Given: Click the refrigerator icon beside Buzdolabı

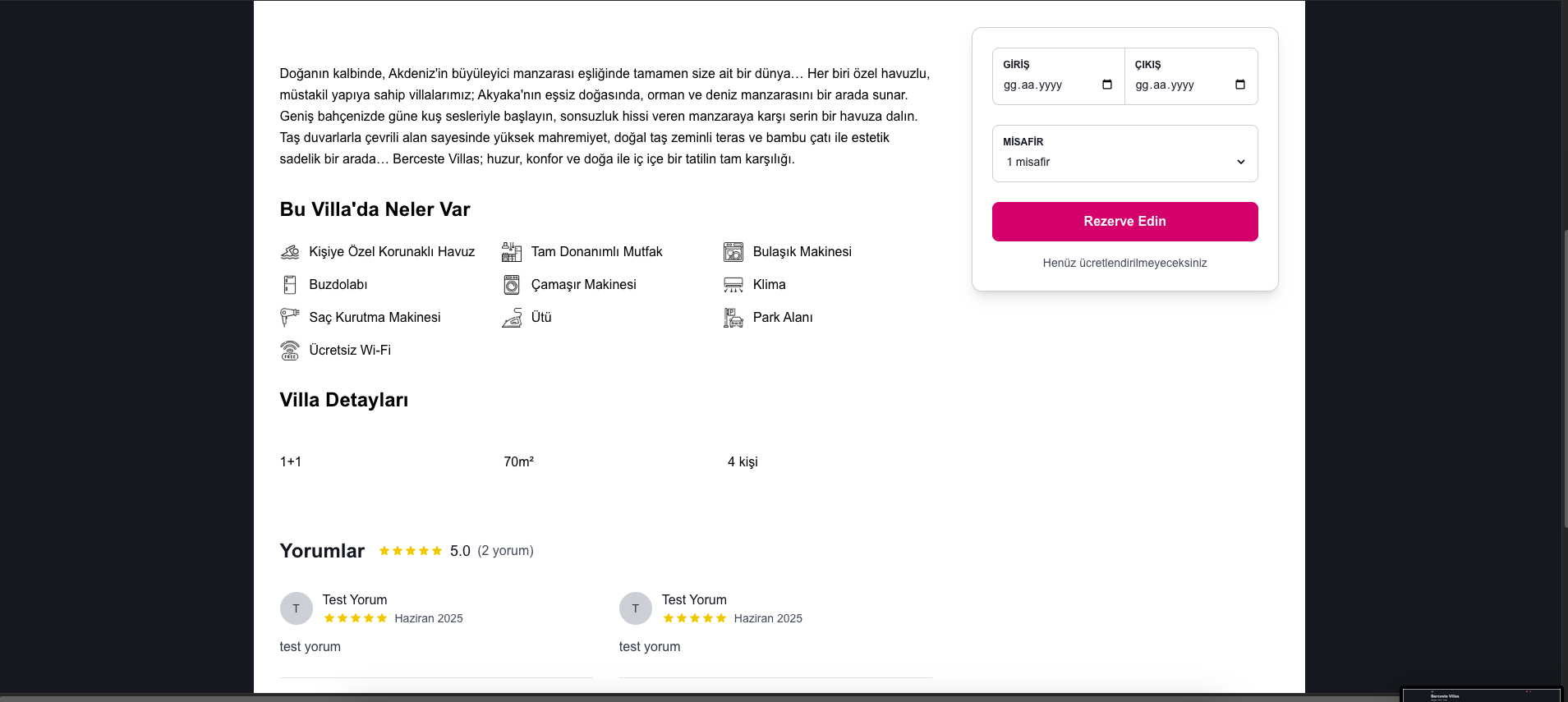Looking at the screenshot, I should coord(290,285).
